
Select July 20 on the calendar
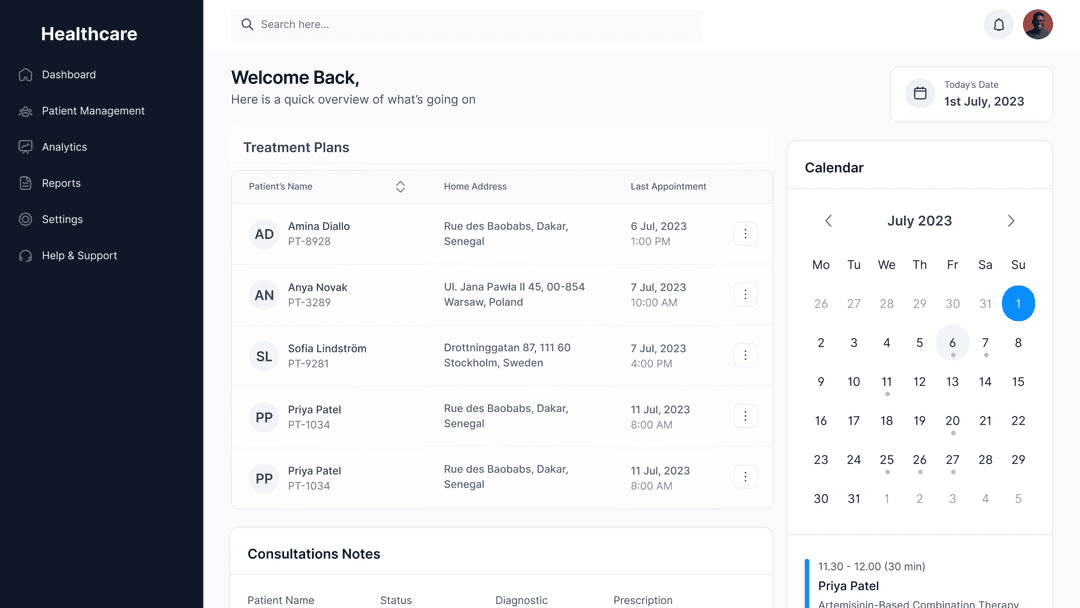tap(952, 421)
